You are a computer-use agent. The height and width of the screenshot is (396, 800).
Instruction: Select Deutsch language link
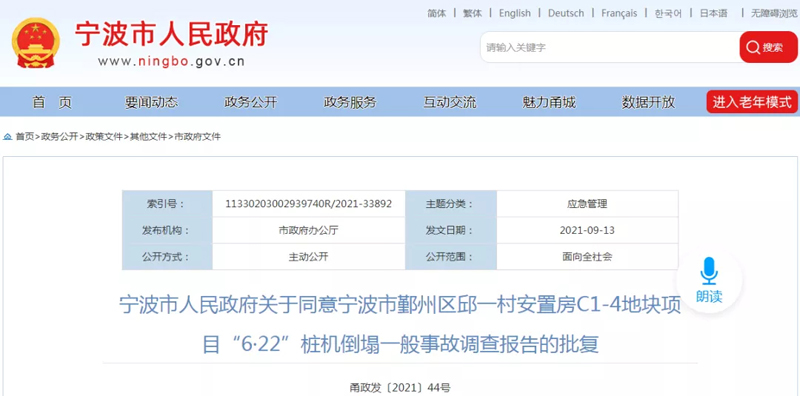(566, 13)
